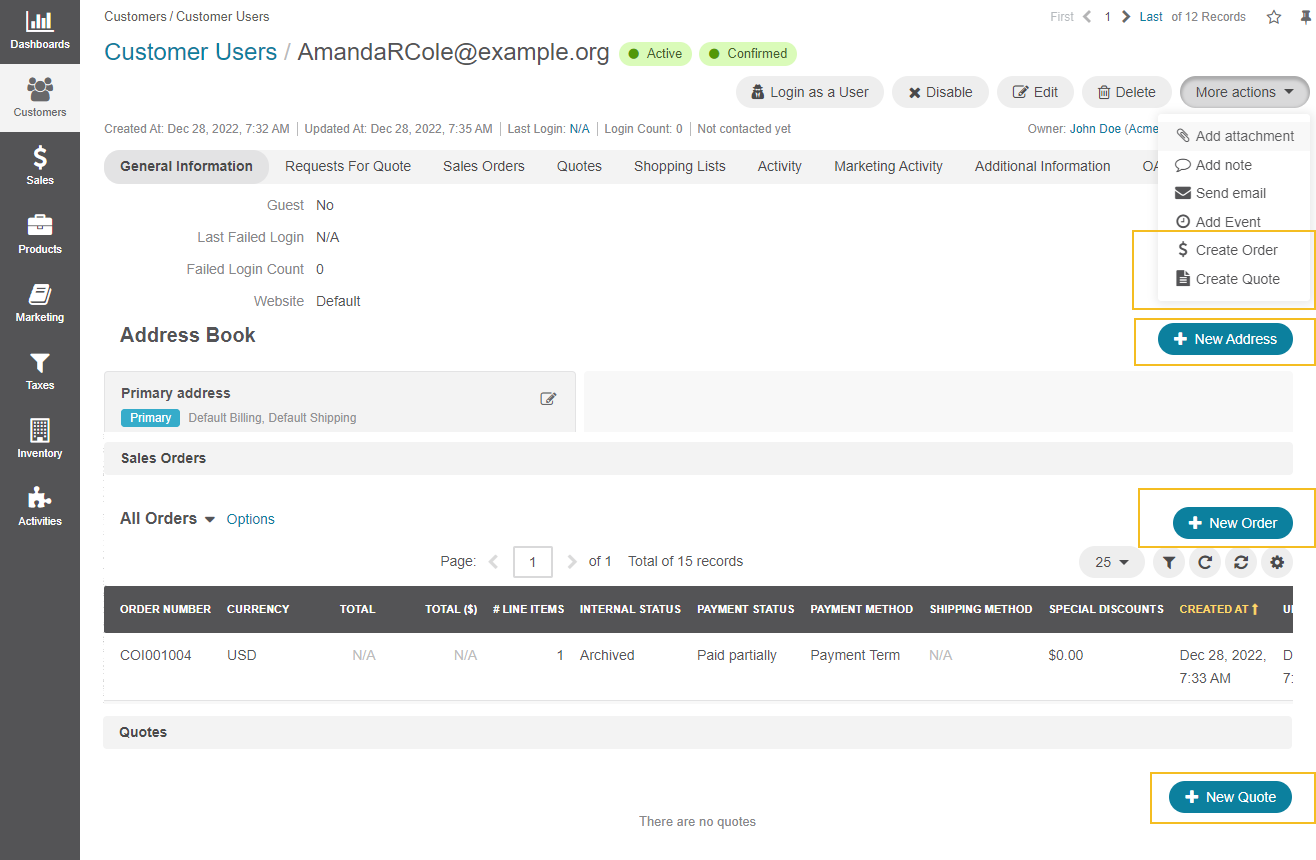Viewport: 1316px width, 860px height.
Task: Switch to the Quotes tab
Action: tap(579, 167)
